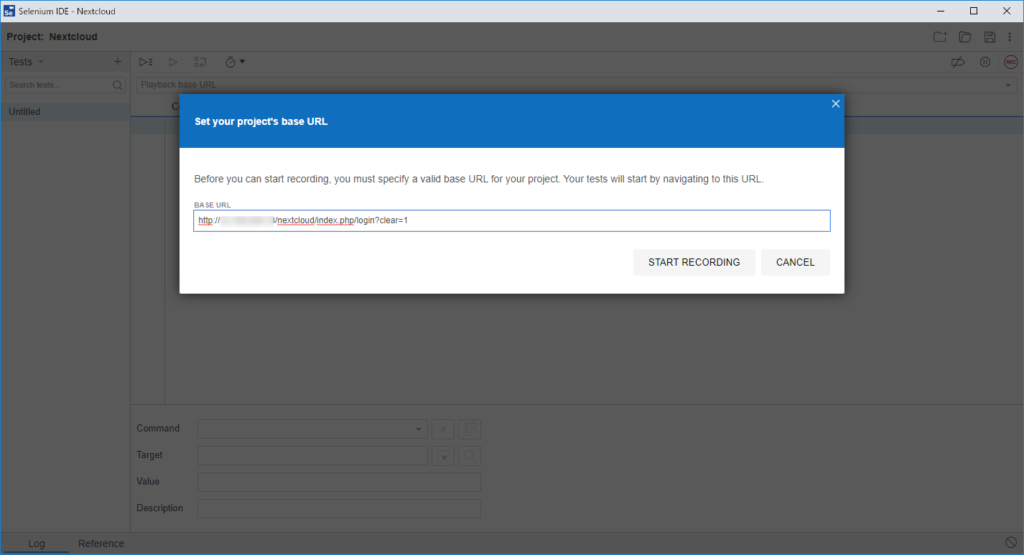Save the project icon

(x=989, y=37)
